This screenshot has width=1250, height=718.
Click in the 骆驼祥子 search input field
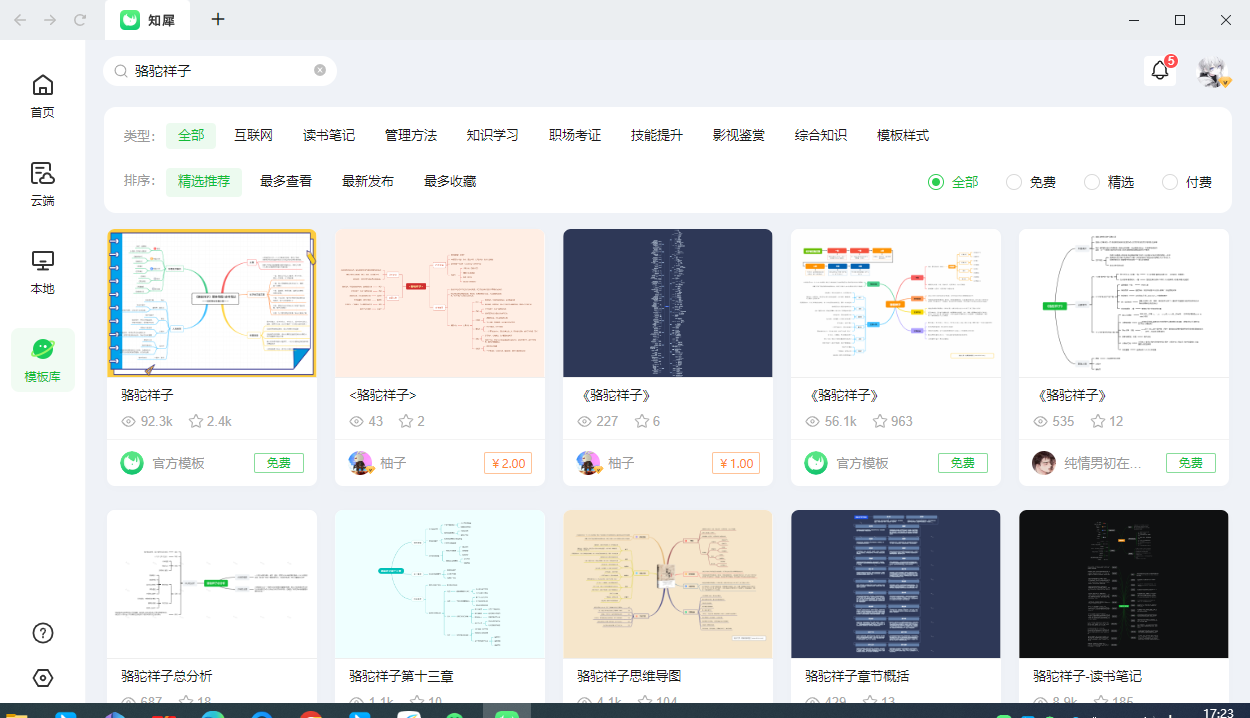(x=220, y=71)
